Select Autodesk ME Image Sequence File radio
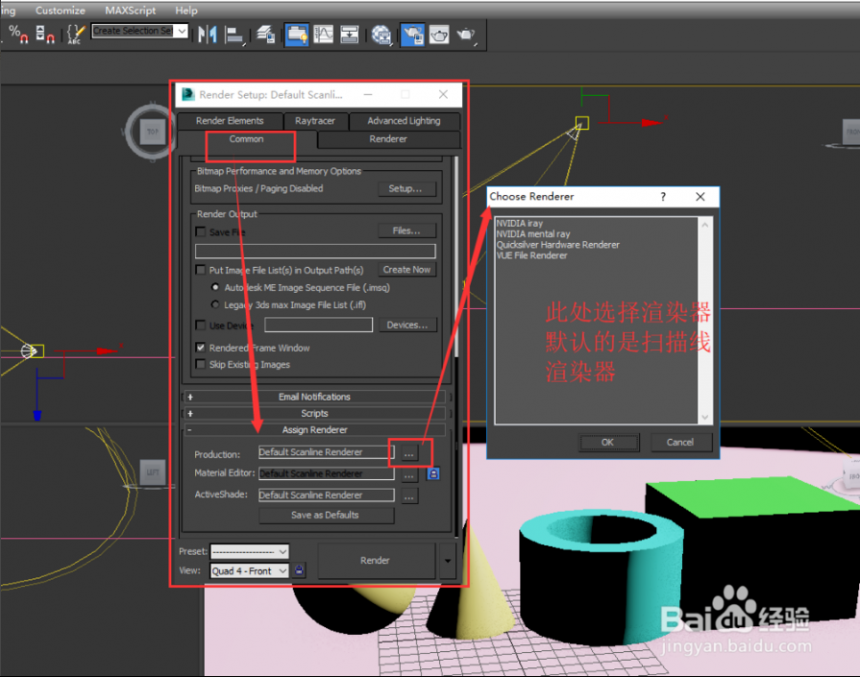860x677 pixels. 215,287
